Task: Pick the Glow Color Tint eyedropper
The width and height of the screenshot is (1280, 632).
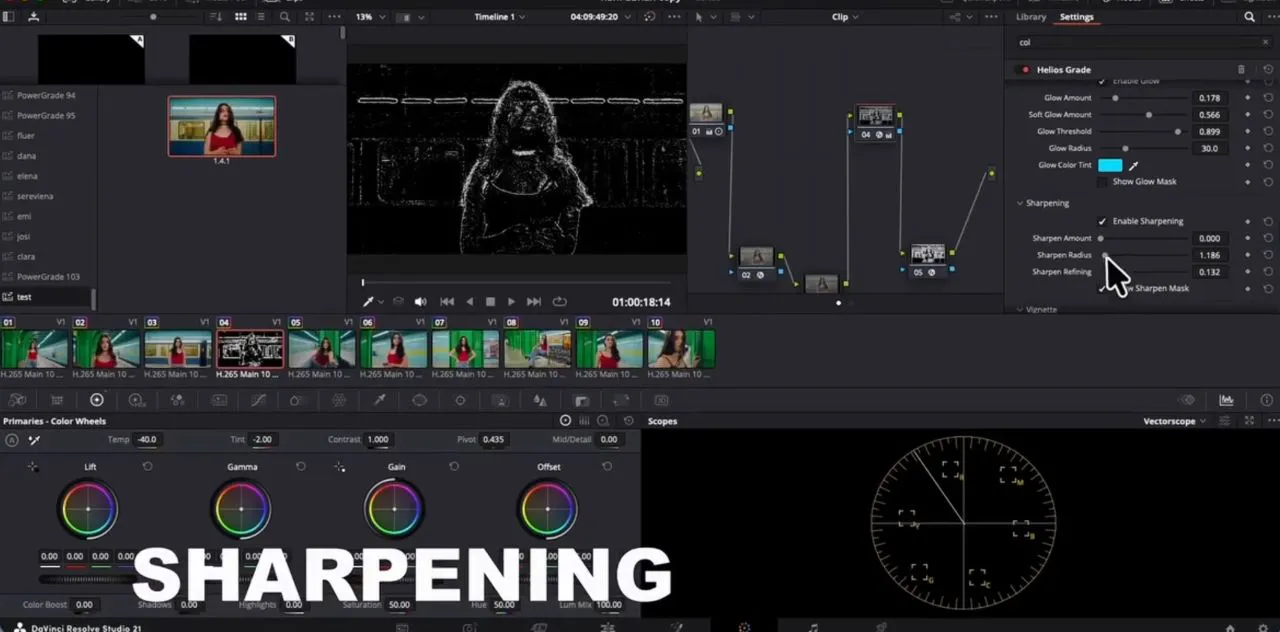Action: pyautogui.click(x=1134, y=165)
